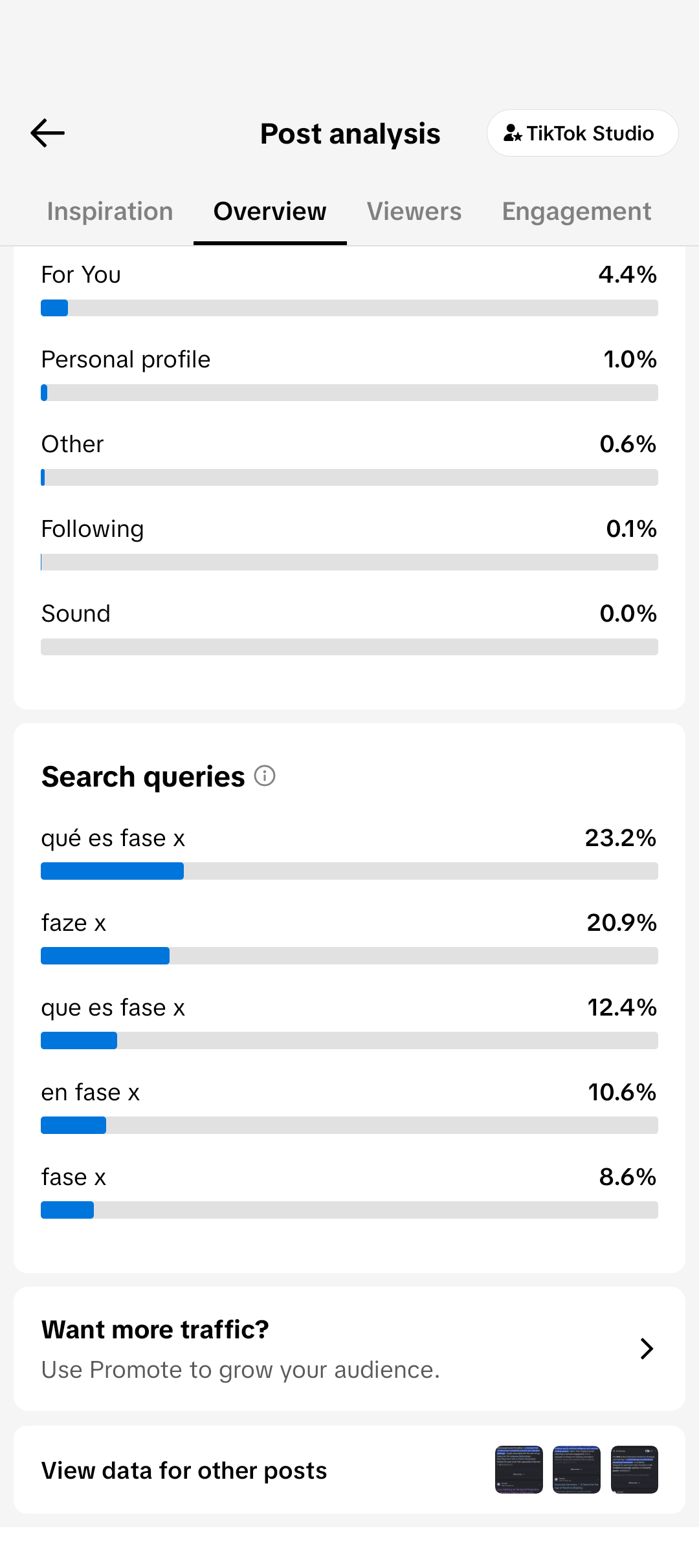Switch to the Viewers tab

[x=414, y=212]
